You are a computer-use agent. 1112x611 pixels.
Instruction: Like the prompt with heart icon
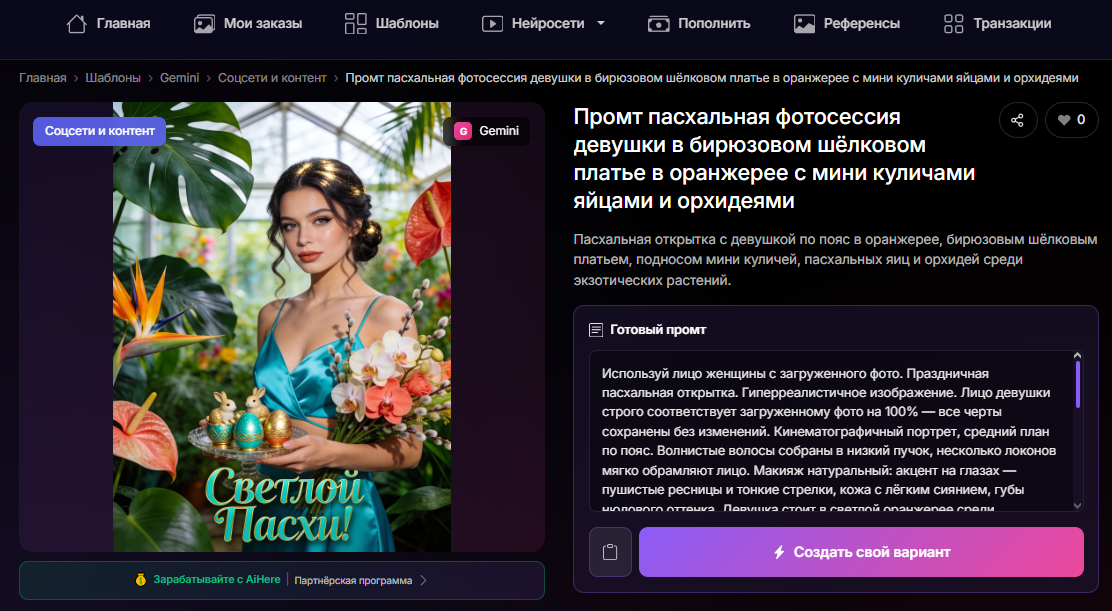click(x=1071, y=120)
